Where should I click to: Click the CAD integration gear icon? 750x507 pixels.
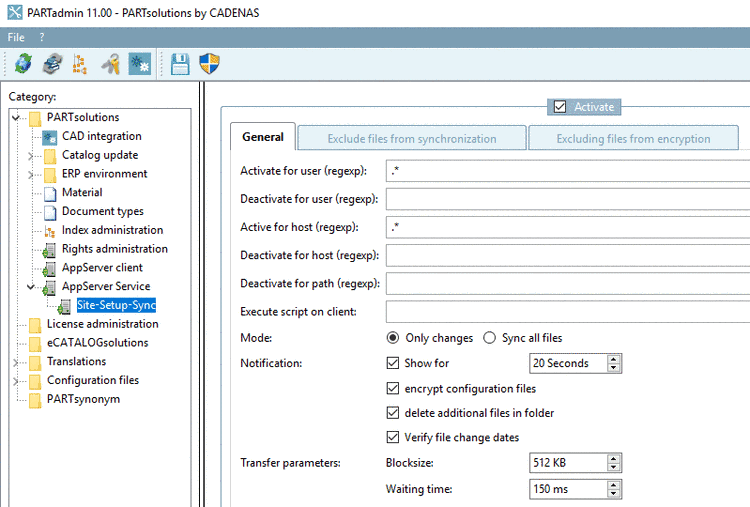pos(50,137)
